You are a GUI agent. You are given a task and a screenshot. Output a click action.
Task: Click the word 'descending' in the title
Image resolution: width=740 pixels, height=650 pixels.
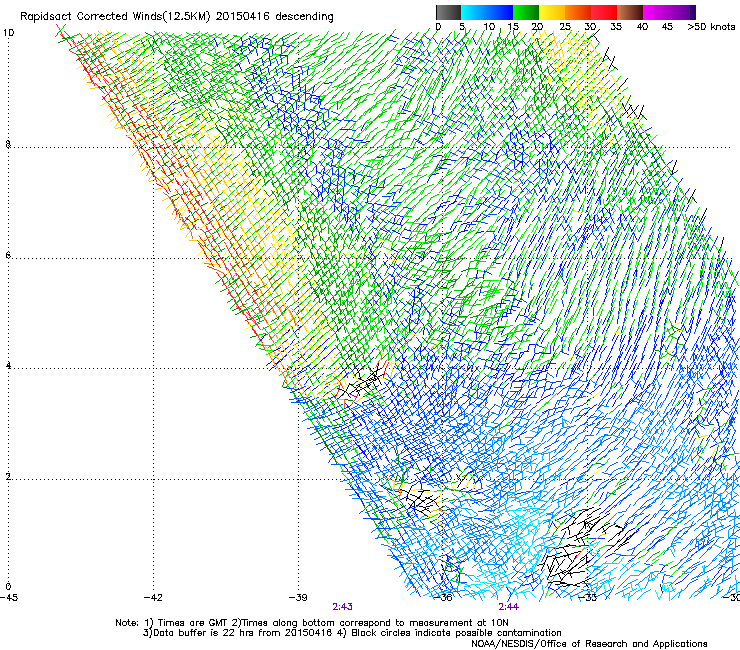[x=304, y=17]
